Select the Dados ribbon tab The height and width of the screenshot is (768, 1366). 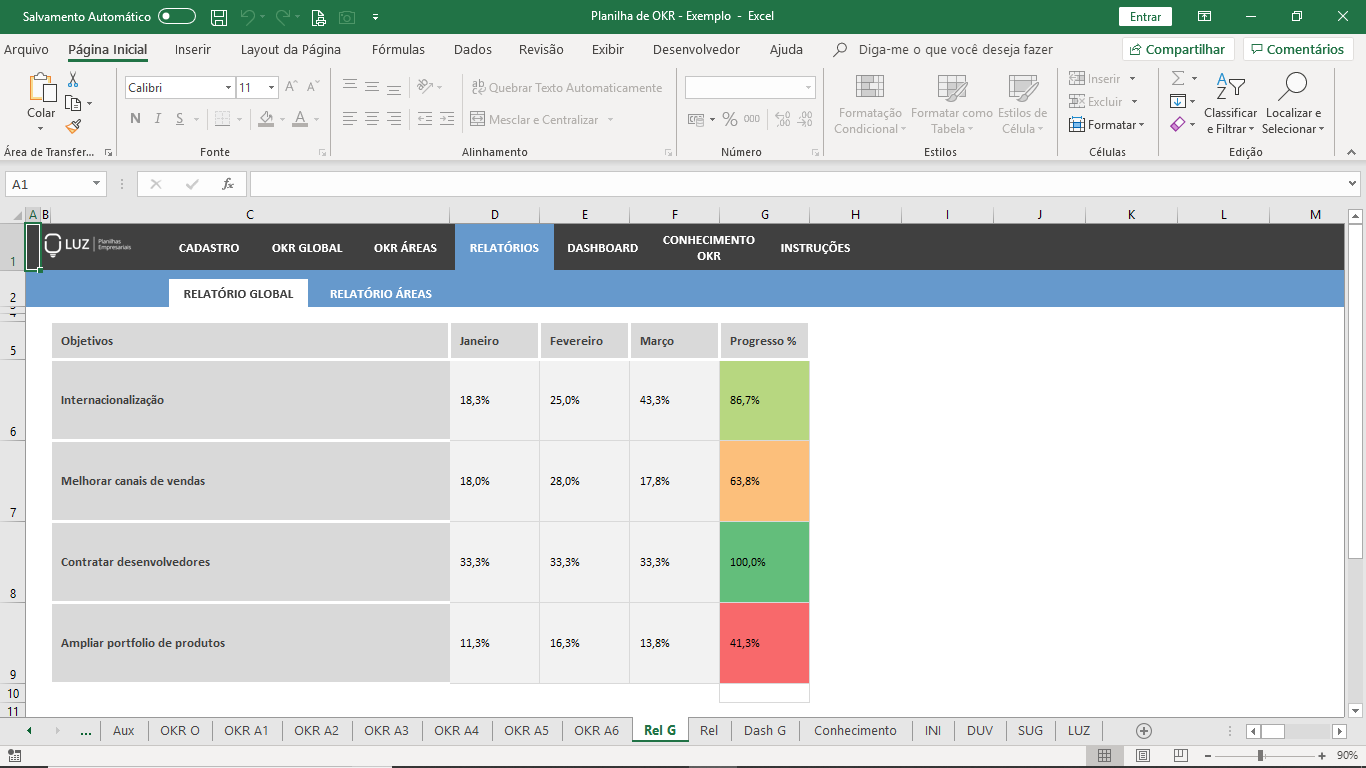tap(473, 49)
